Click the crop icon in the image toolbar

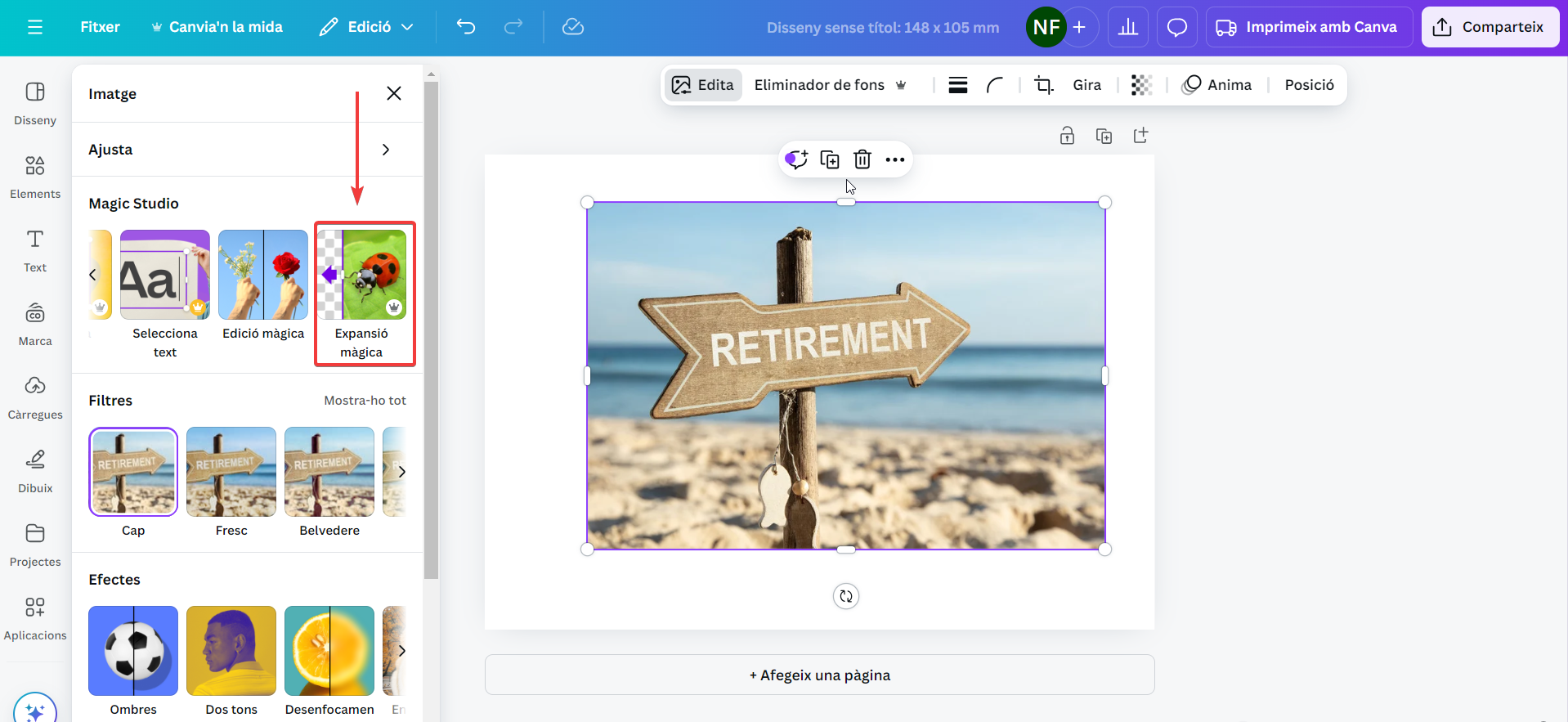[1043, 85]
